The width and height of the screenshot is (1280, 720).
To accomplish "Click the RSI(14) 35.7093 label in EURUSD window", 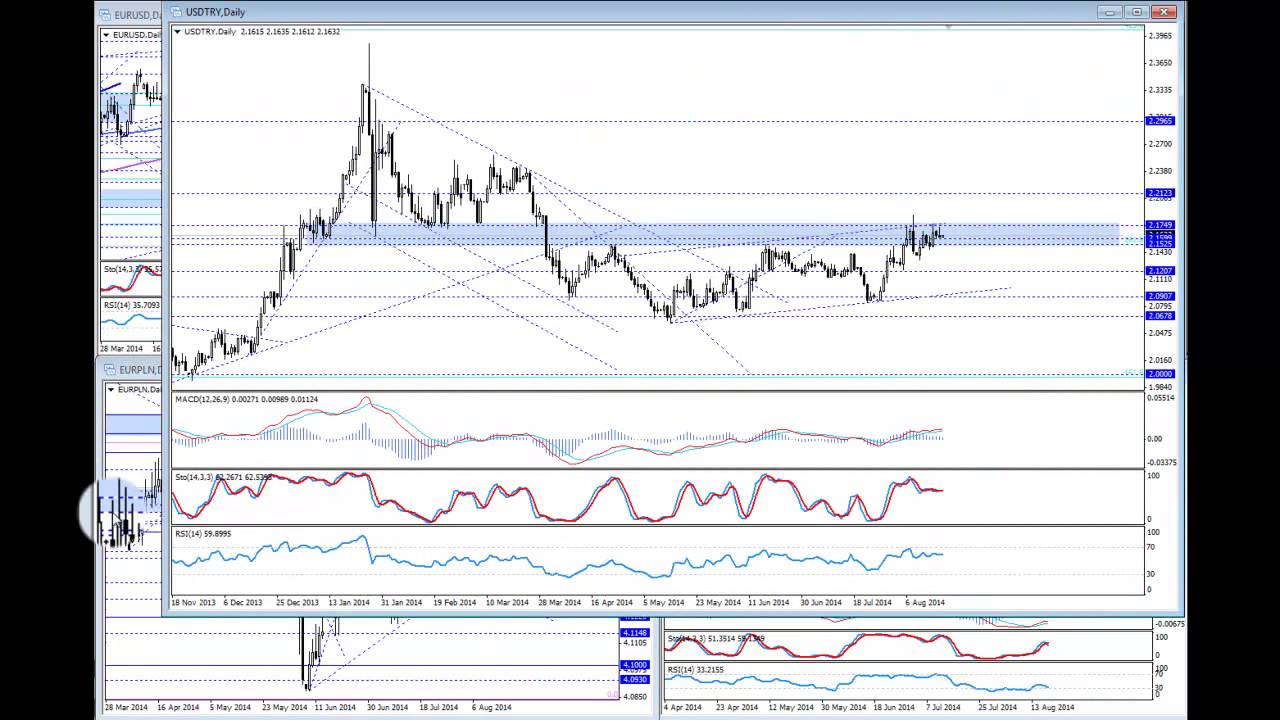I will pyautogui.click(x=132, y=305).
